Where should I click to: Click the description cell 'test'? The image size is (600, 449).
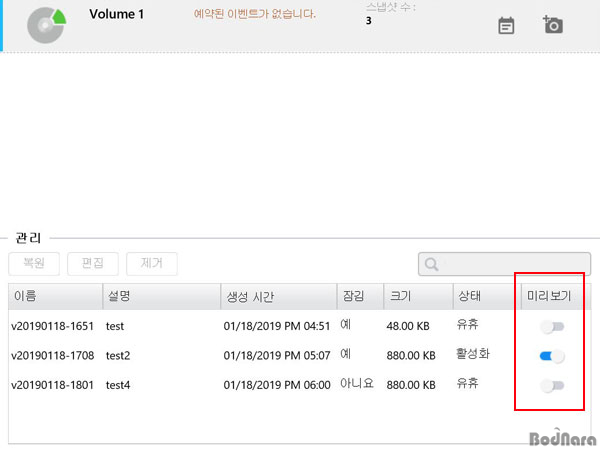(x=115, y=327)
